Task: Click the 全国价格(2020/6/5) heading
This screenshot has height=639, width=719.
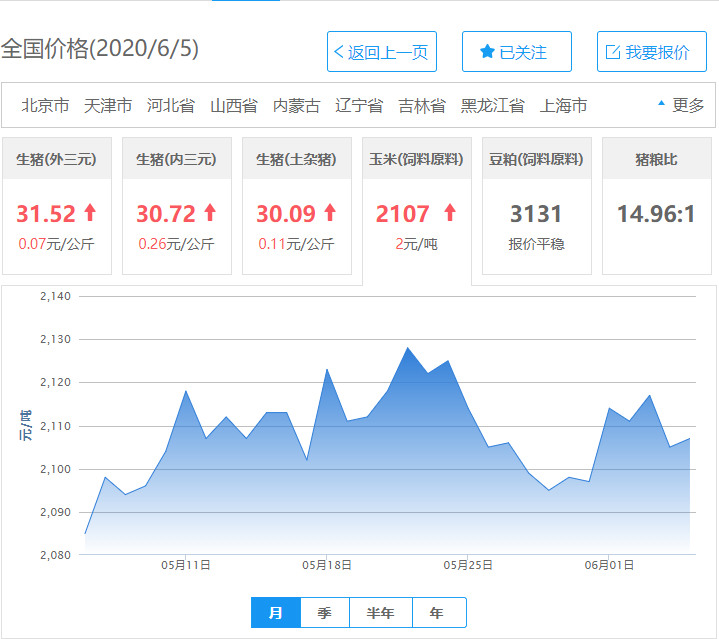Action: pyautogui.click(x=100, y=49)
